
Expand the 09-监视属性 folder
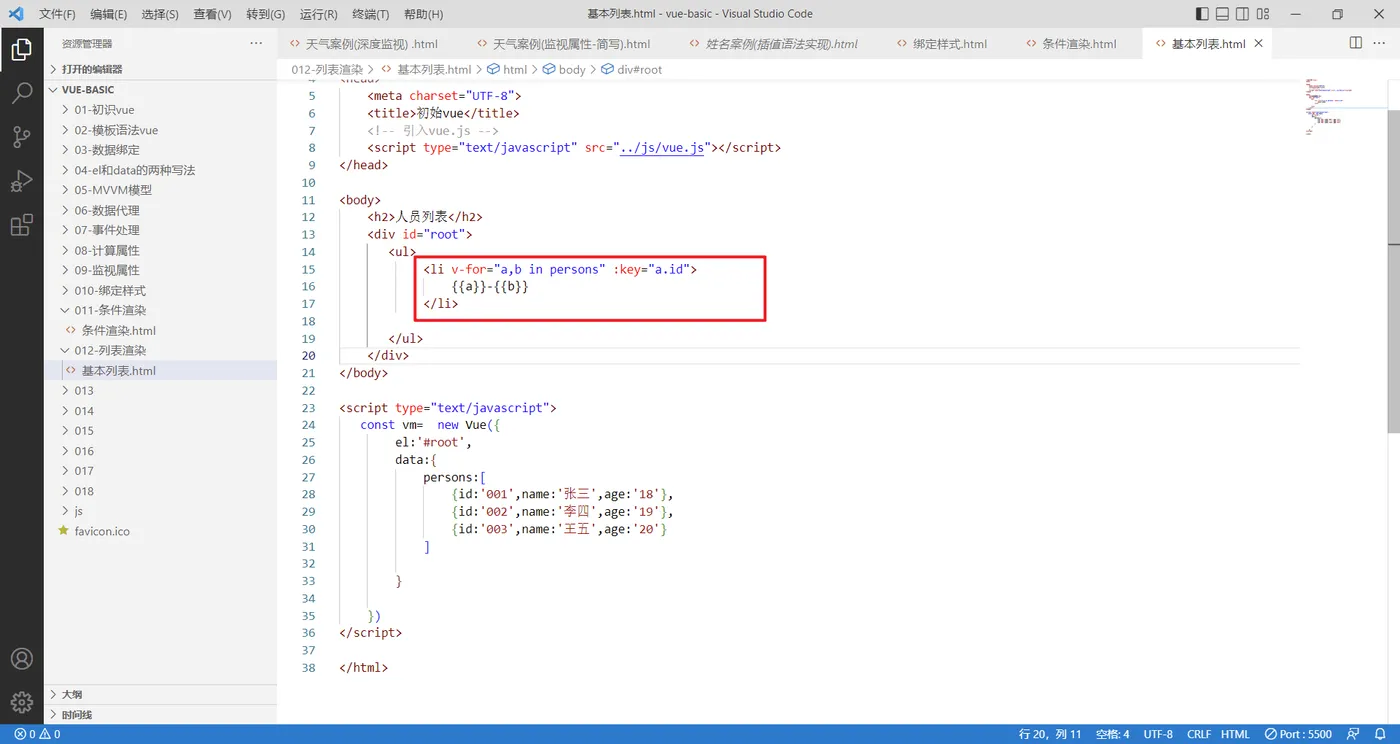160,270
